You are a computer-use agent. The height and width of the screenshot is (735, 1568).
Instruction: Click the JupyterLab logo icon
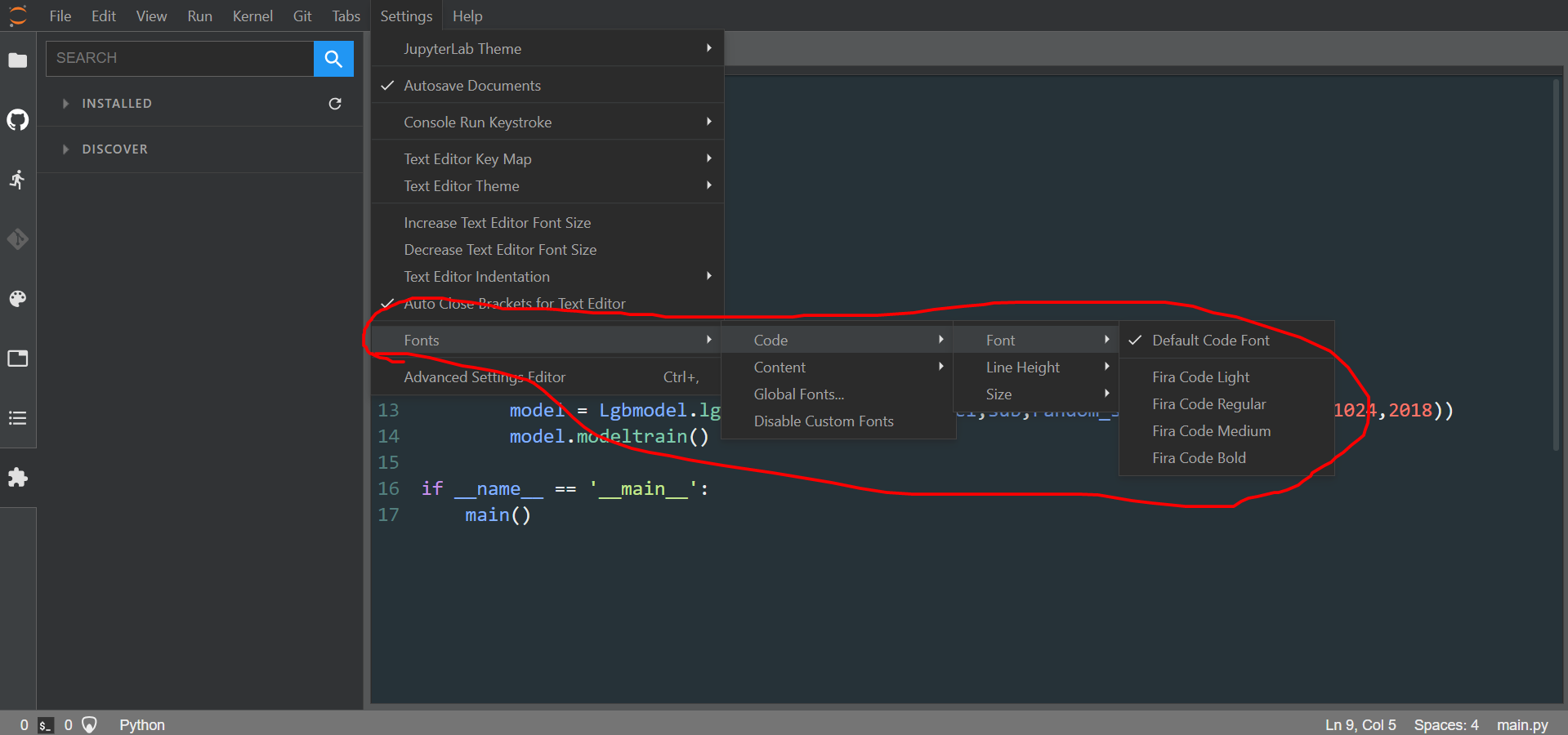(x=17, y=16)
